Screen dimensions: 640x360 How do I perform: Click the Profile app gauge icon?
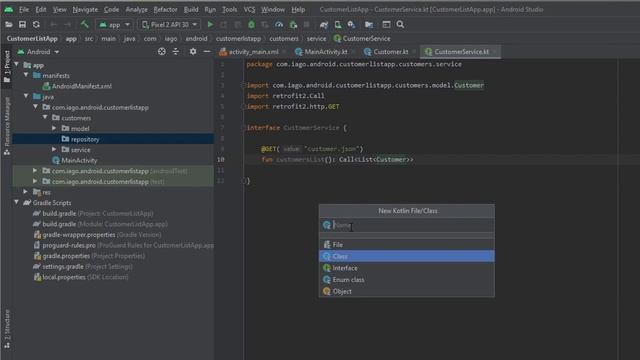pos(279,24)
